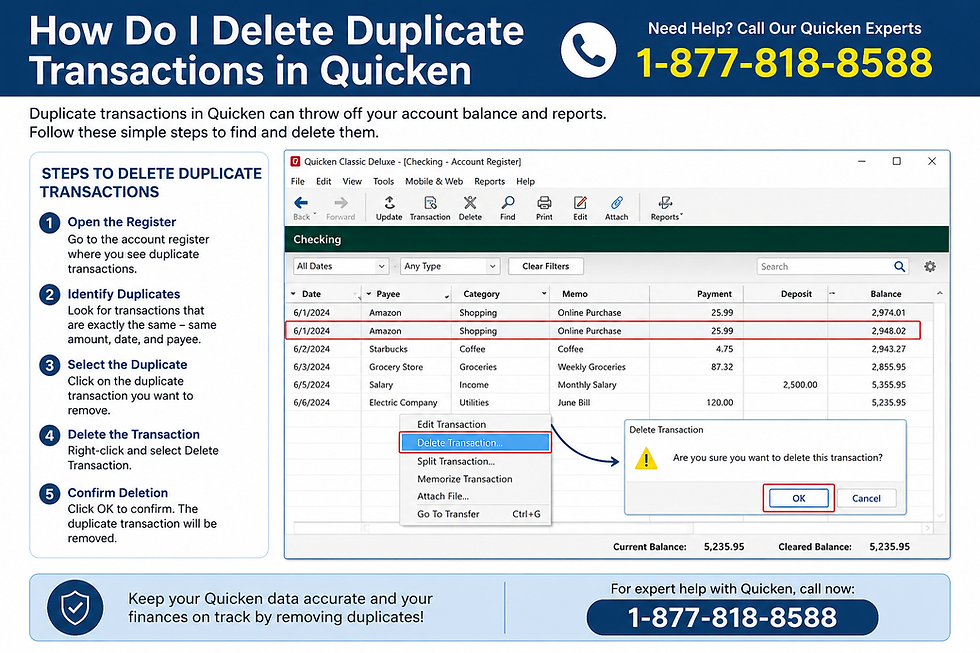The height and width of the screenshot is (653, 980).
Task: Open the Help menu
Action: point(526,181)
